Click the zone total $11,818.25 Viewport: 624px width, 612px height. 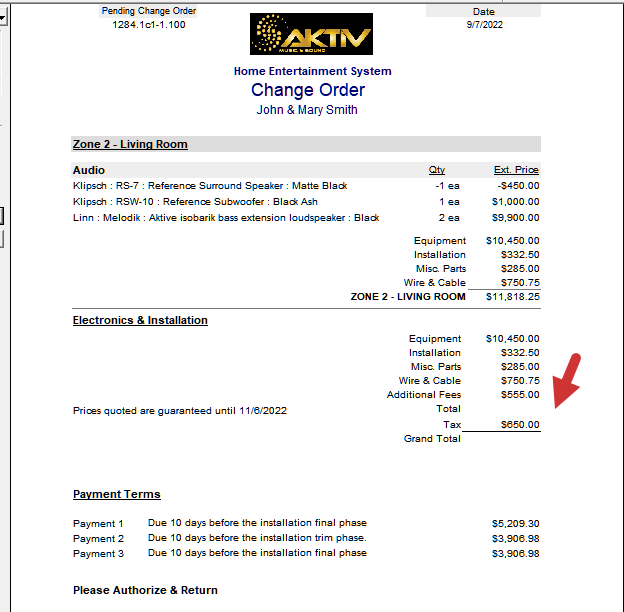513,297
